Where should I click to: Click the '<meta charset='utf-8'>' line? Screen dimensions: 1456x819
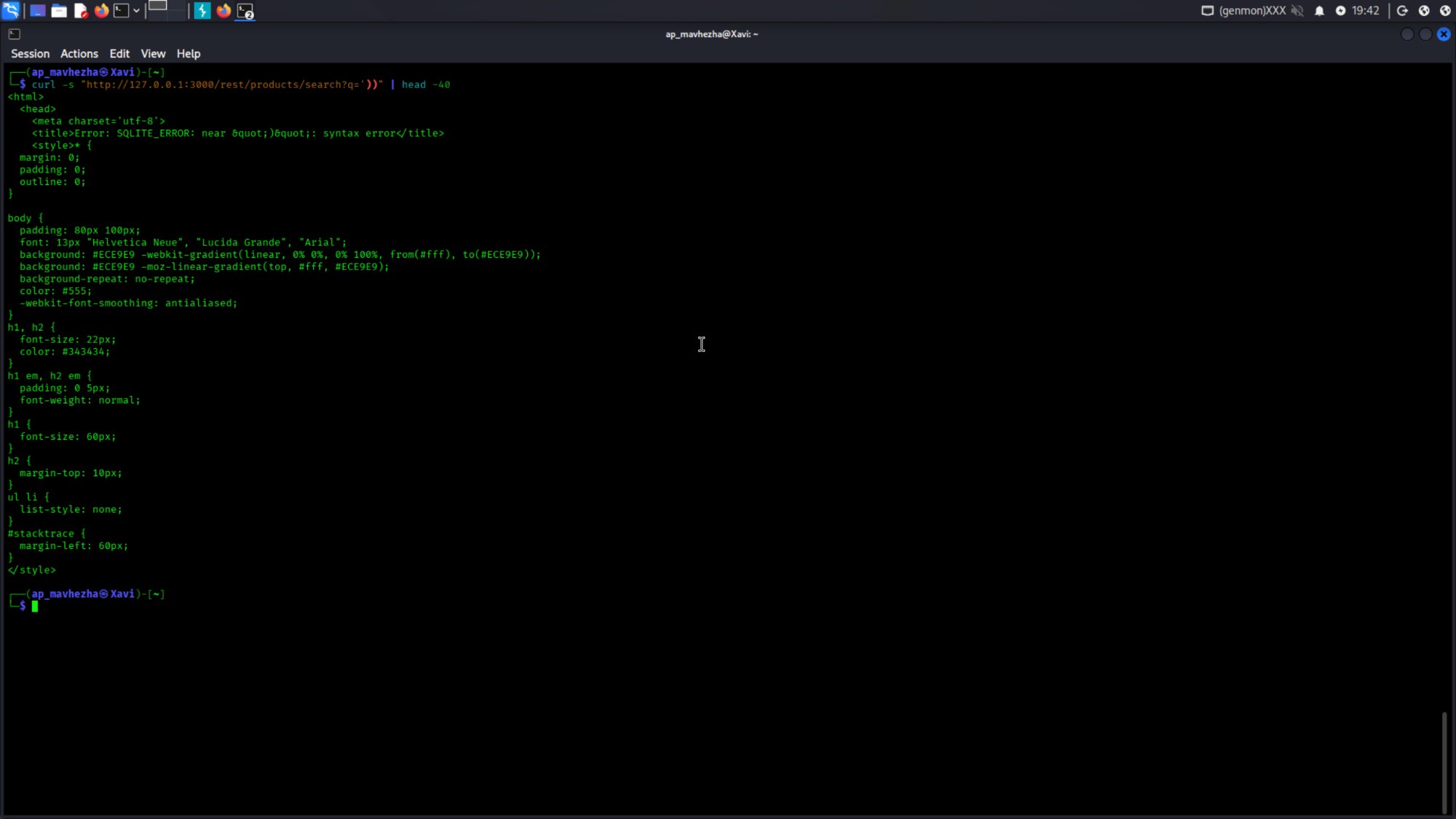point(98,121)
